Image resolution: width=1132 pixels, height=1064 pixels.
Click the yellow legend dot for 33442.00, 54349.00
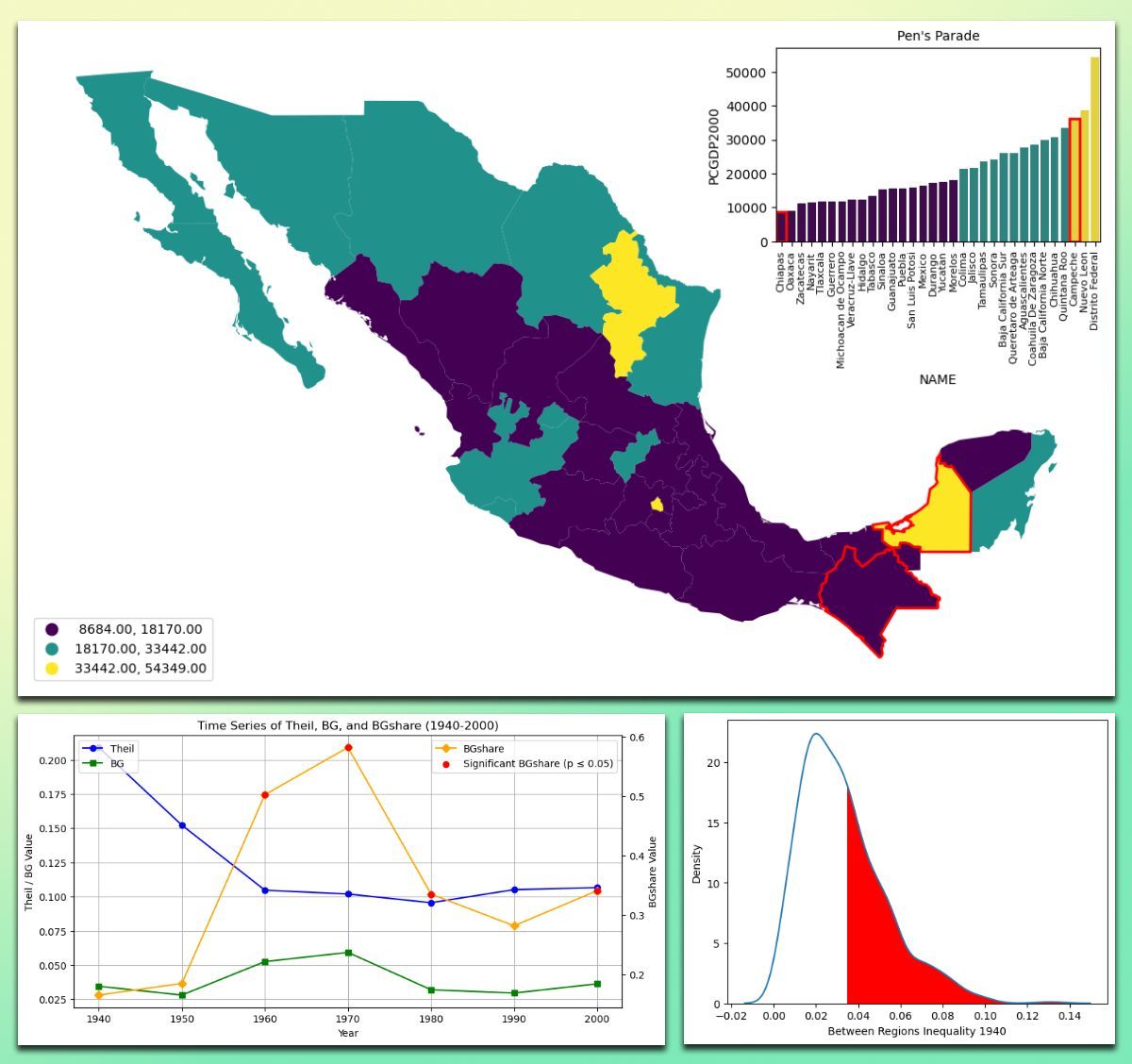[x=52, y=668]
